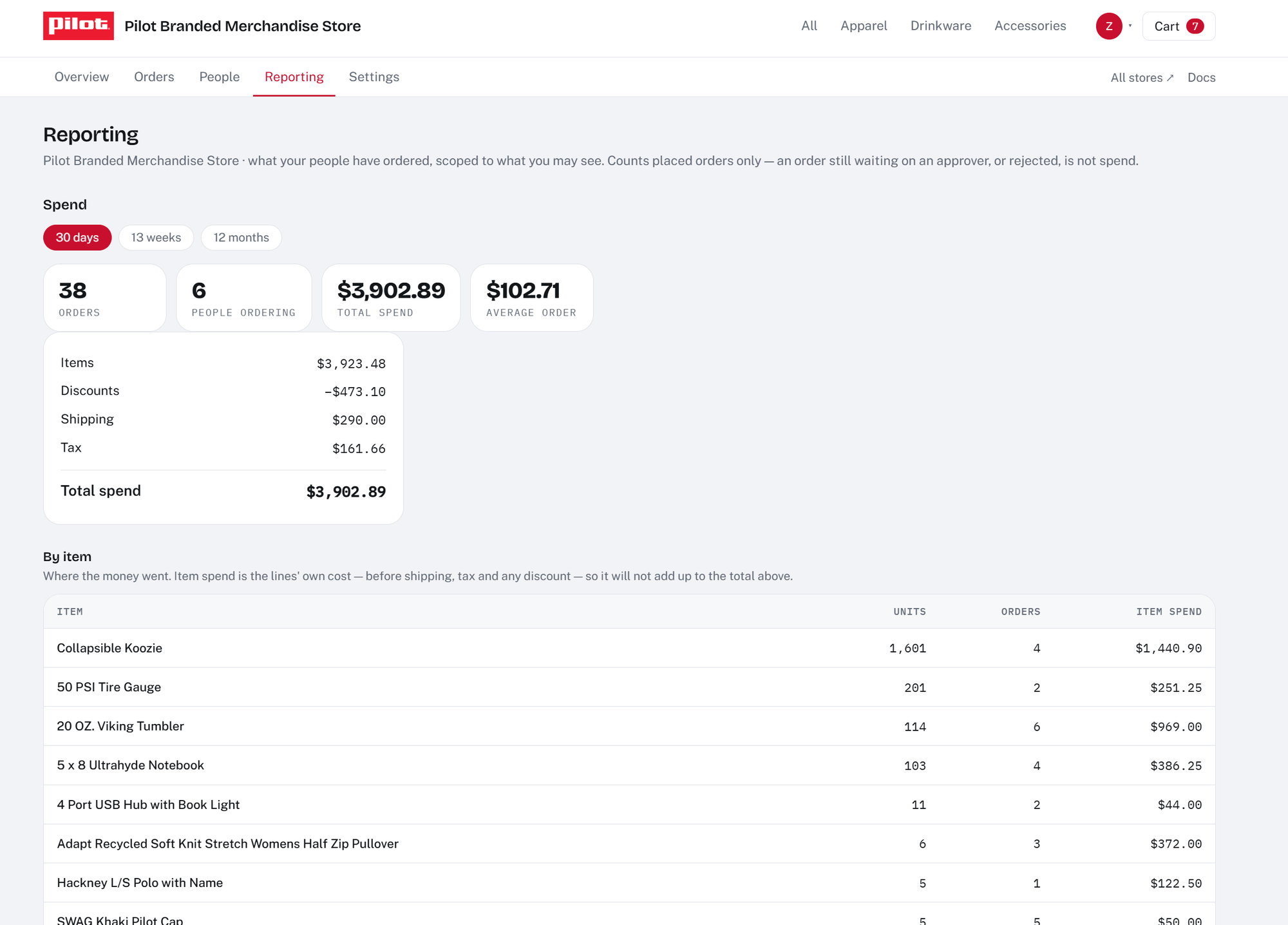The height and width of the screenshot is (925, 1288).
Task: Click the $3,902.89 Total Spend card
Action: point(391,298)
